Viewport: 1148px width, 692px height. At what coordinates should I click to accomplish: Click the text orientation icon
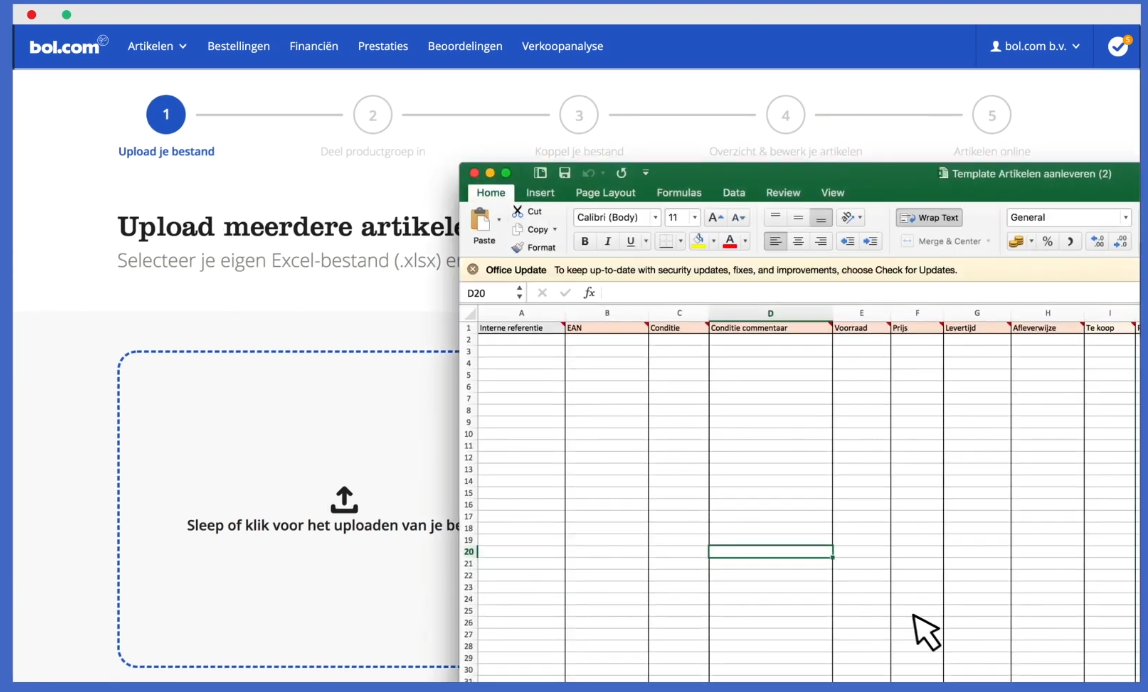pos(848,217)
